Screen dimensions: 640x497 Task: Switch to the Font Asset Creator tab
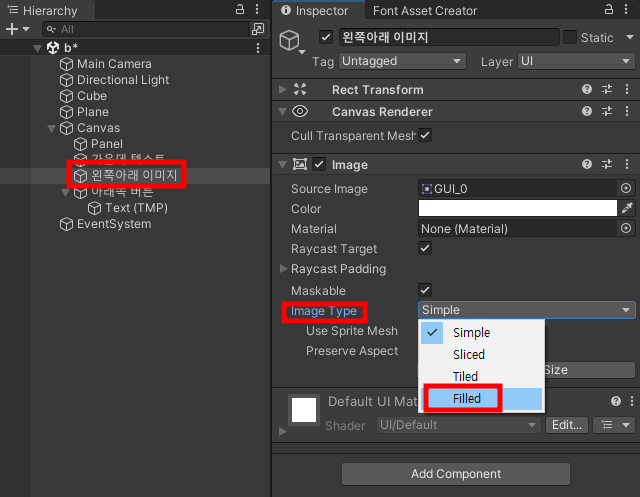click(x=424, y=11)
